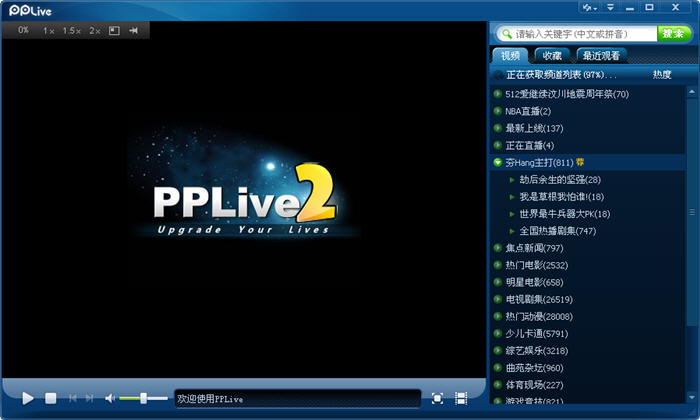Click the 0% buffer indicator

pyautogui.click(x=23, y=30)
